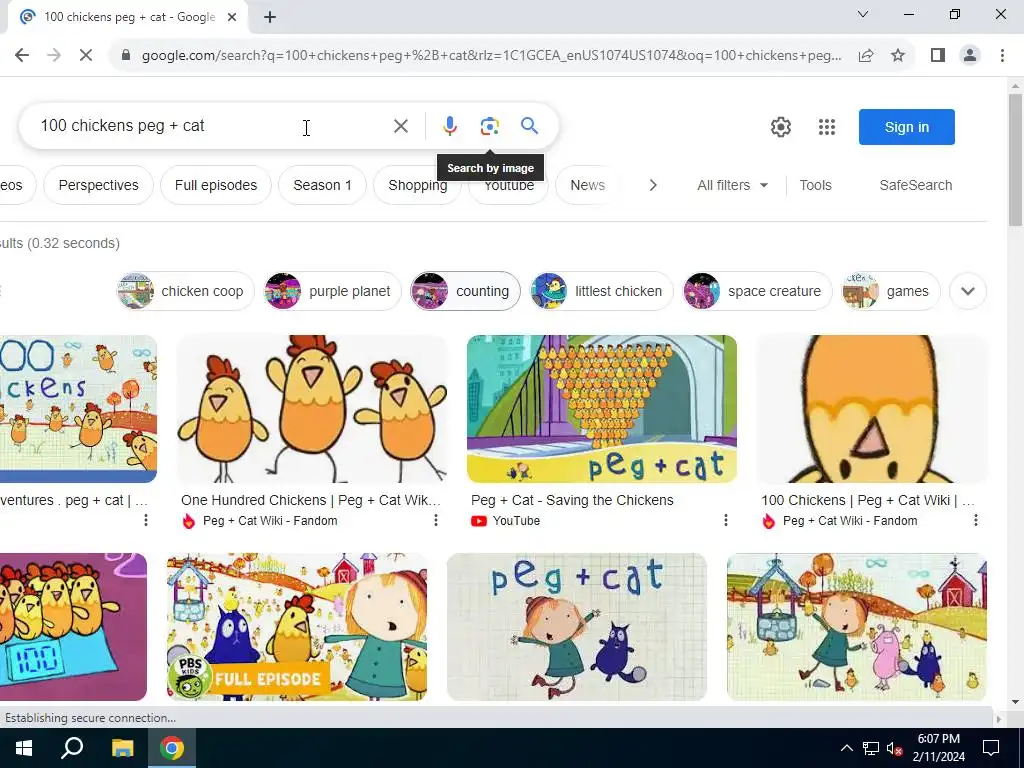Viewport: 1024px width, 768px height.
Task: Click the address bar URL
Action: (491, 56)
